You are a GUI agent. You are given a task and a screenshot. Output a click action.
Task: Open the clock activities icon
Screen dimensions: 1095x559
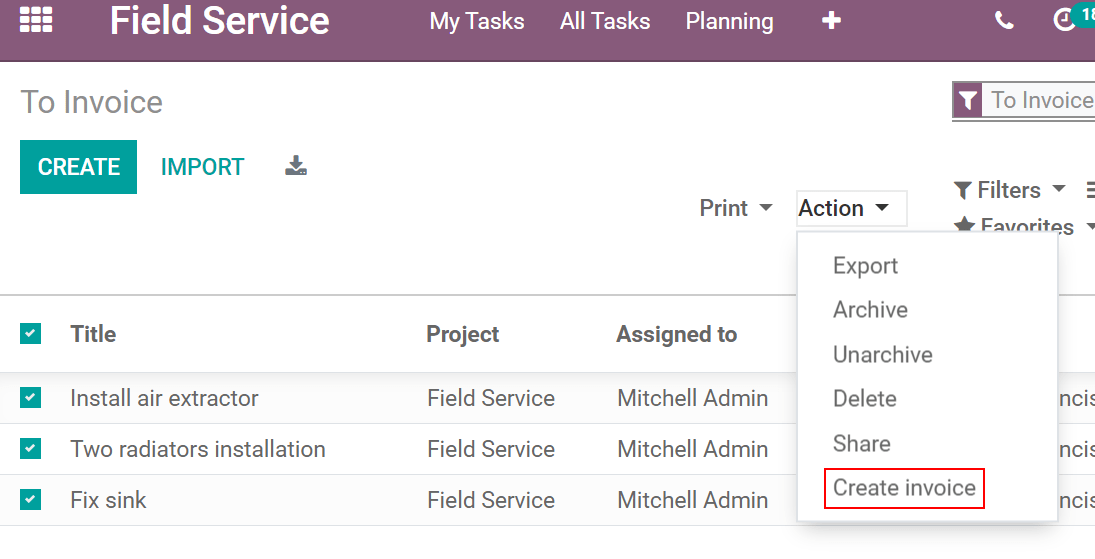[x=1065, y=21]
